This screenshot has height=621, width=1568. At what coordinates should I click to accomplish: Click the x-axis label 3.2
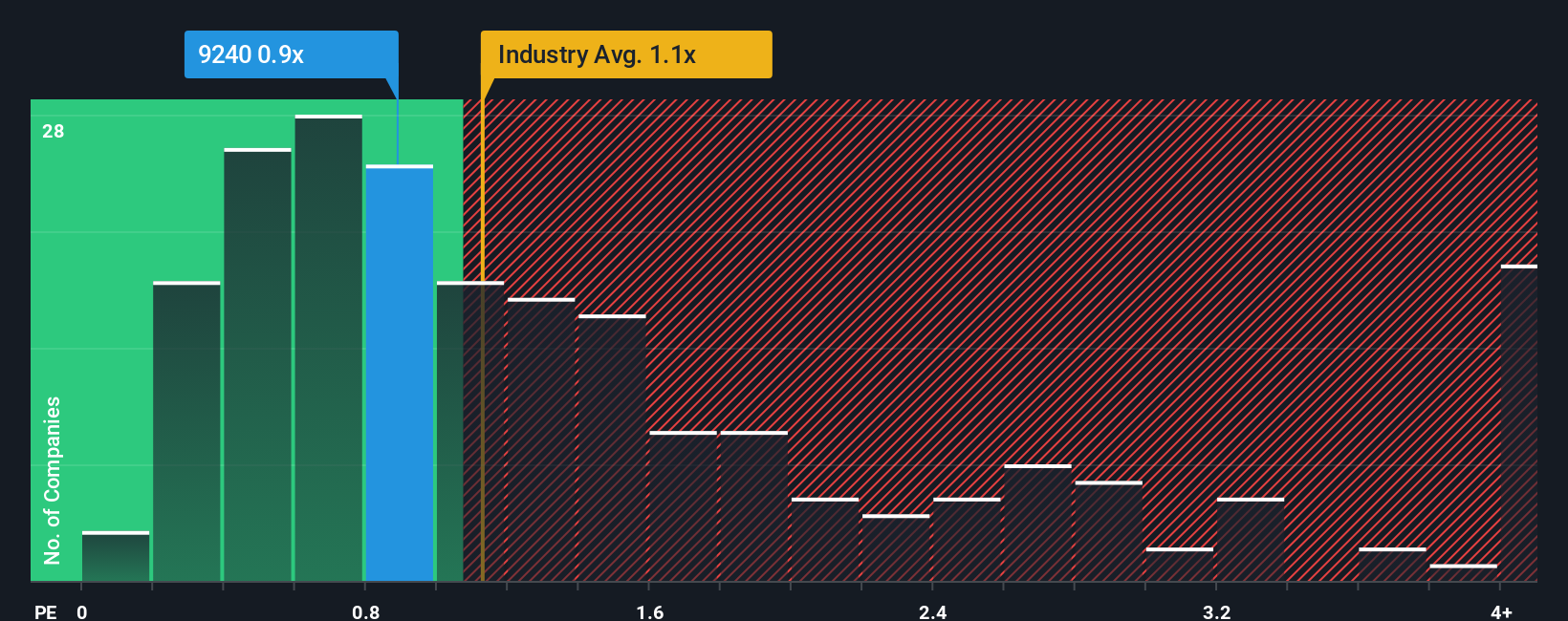pos(1216,611)
